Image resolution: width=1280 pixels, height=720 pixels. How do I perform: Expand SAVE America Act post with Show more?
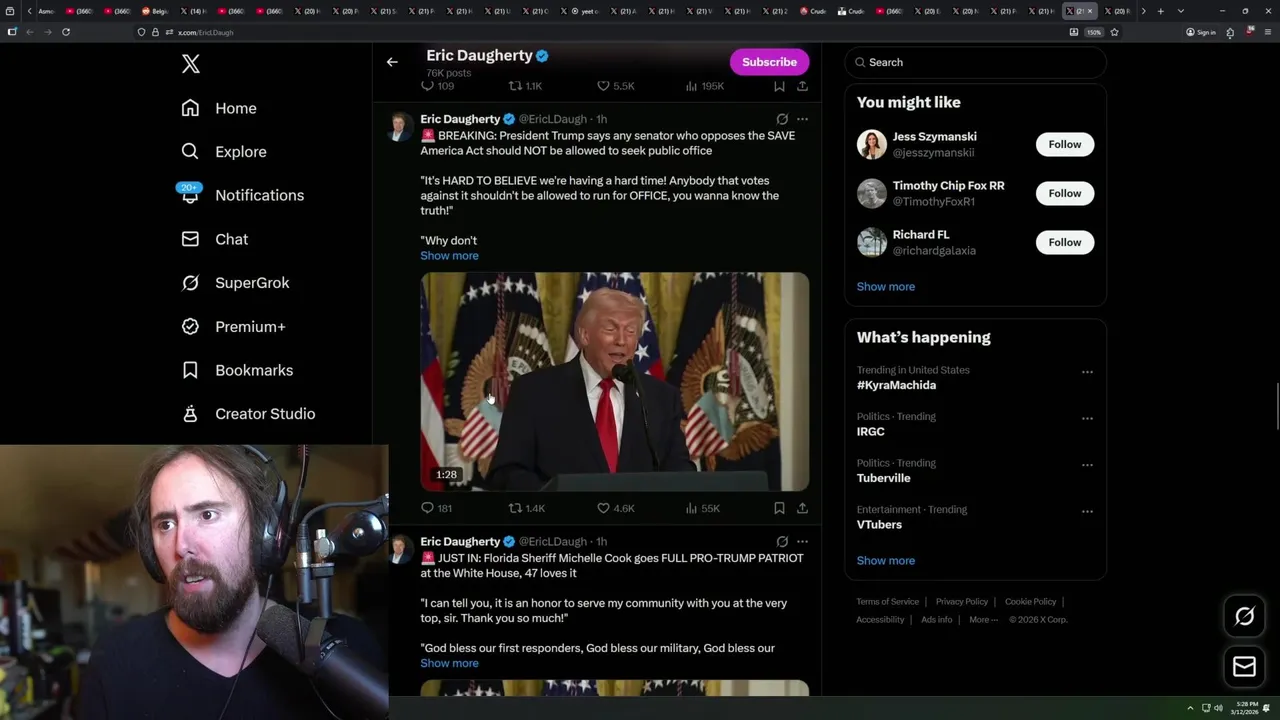pos(449,256)
